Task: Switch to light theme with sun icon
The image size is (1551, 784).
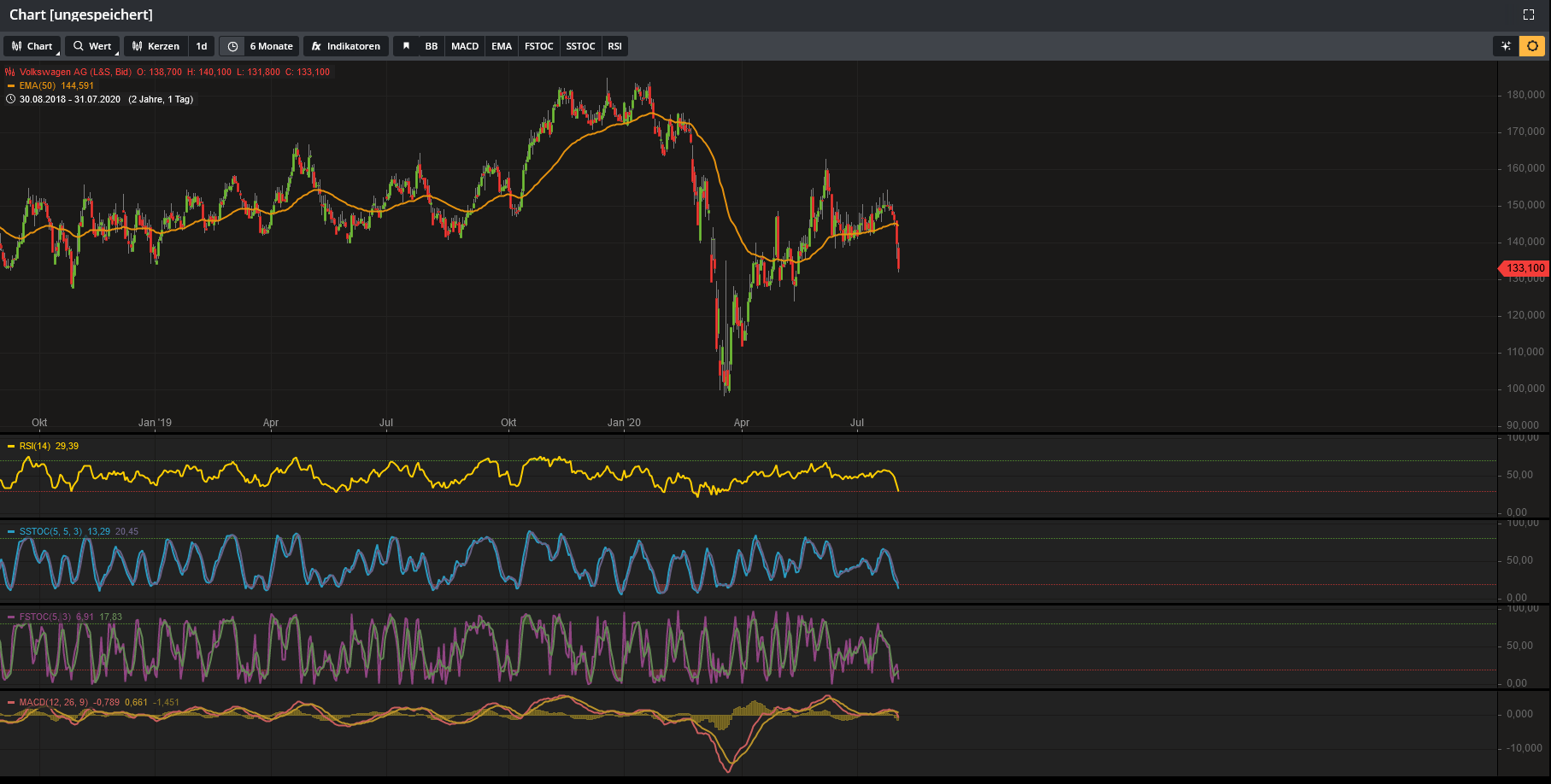Action: point(1532,46)
